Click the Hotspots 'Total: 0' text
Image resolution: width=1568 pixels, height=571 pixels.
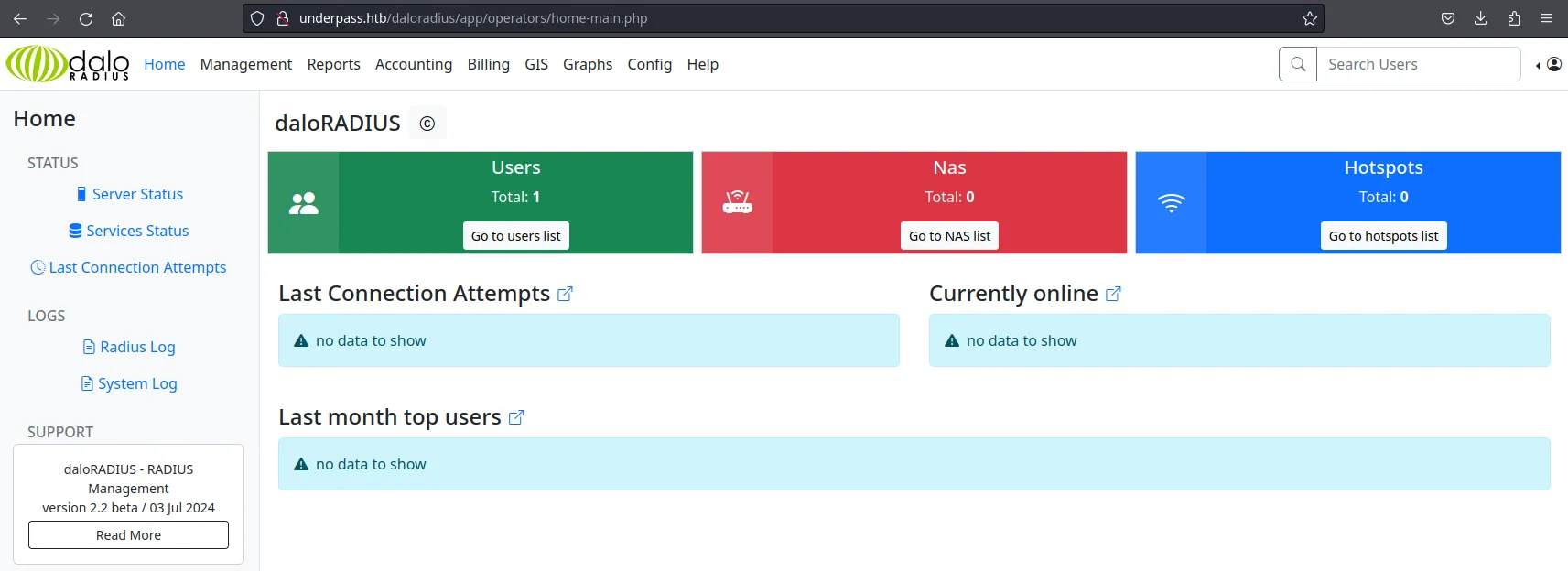1384,197
